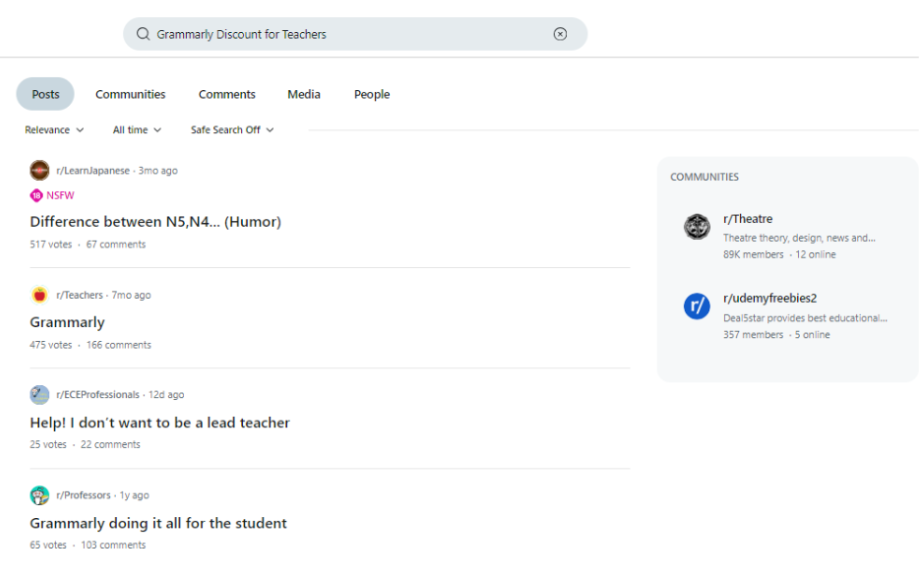921x564 pixels.
Task: Switch to the Communities tab
Action: point(130,94)
